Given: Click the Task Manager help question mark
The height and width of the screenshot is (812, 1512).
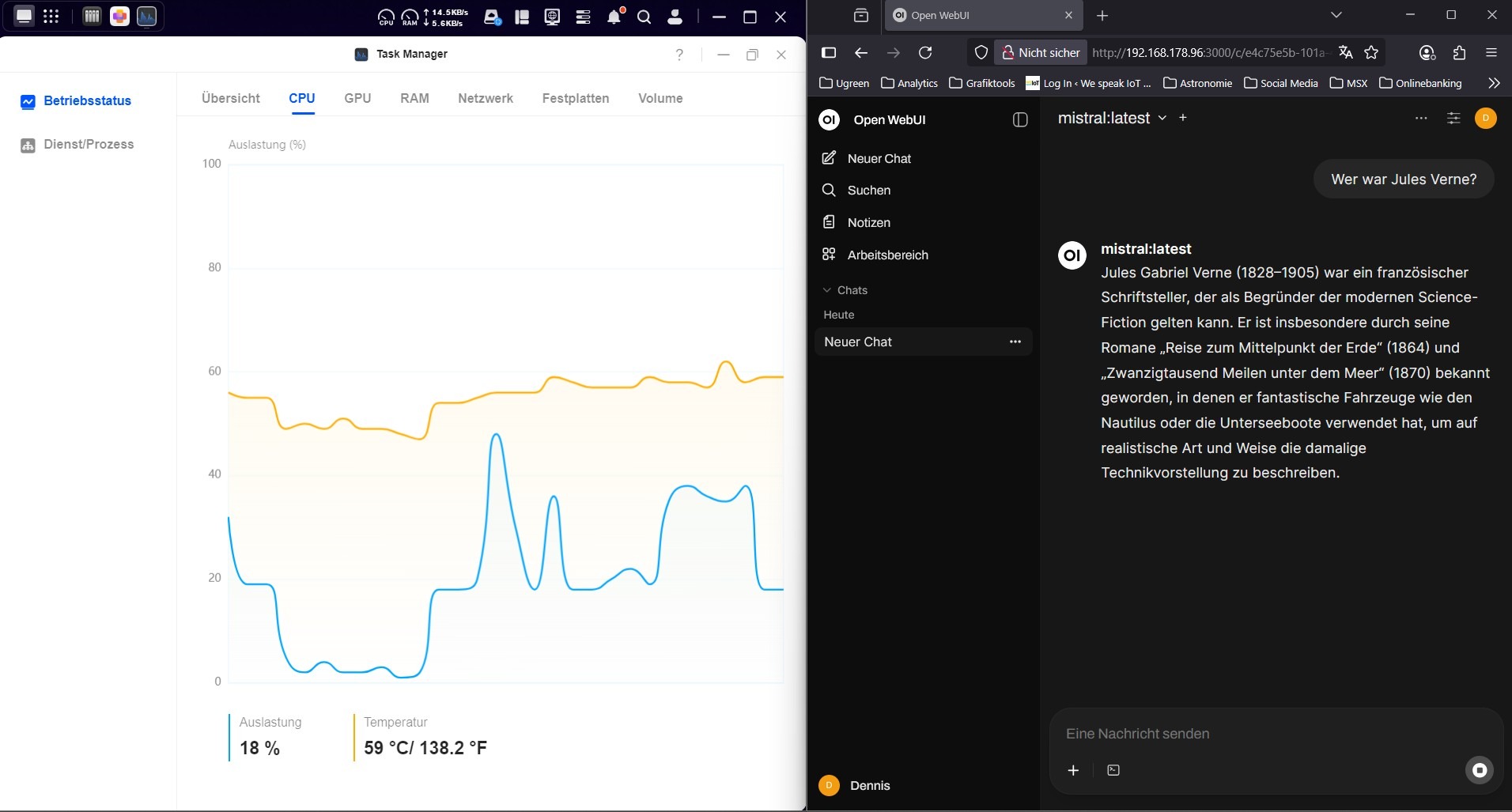Looking at the screenshot, I should [679, 54].
